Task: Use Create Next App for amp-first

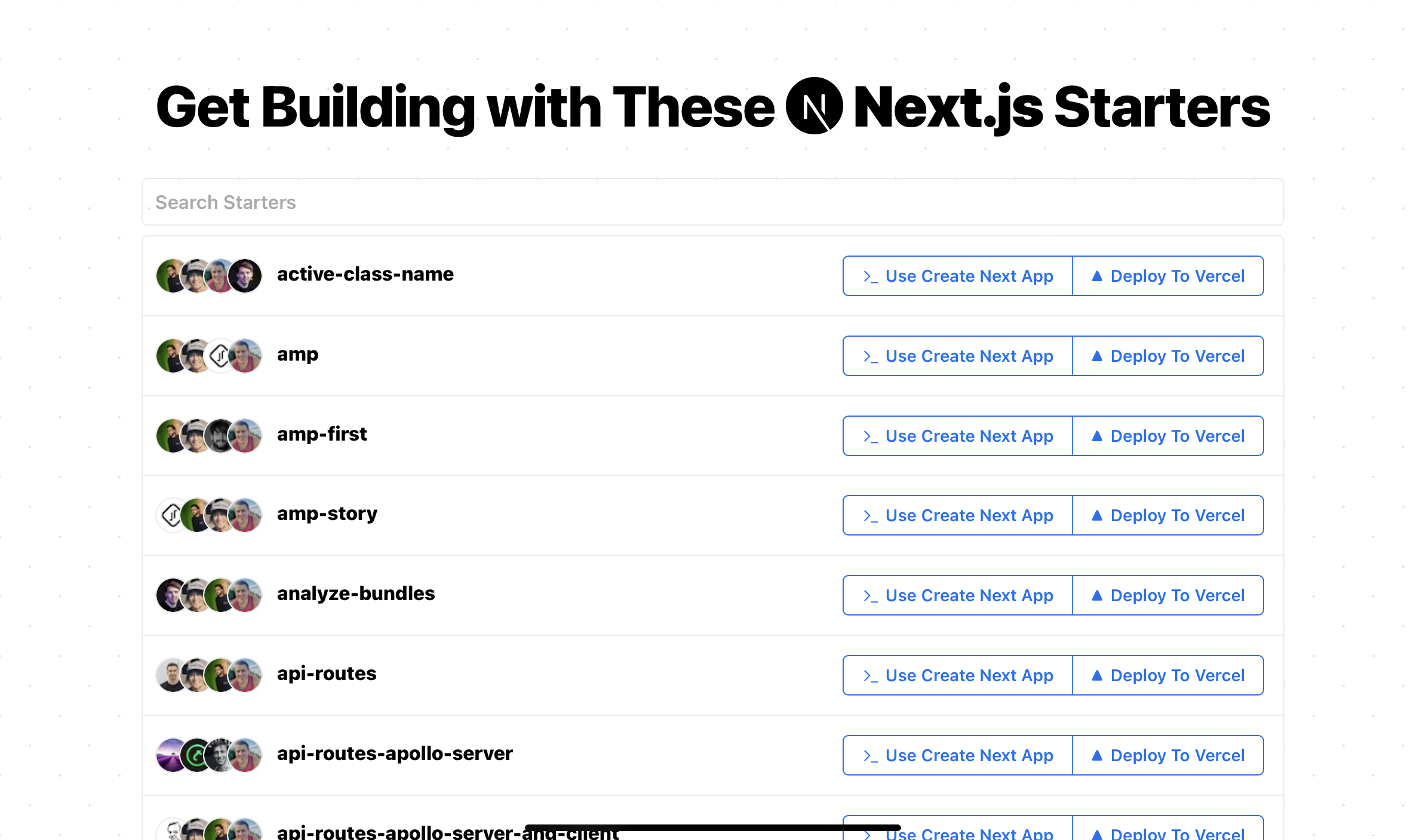Action: (958, 436)
